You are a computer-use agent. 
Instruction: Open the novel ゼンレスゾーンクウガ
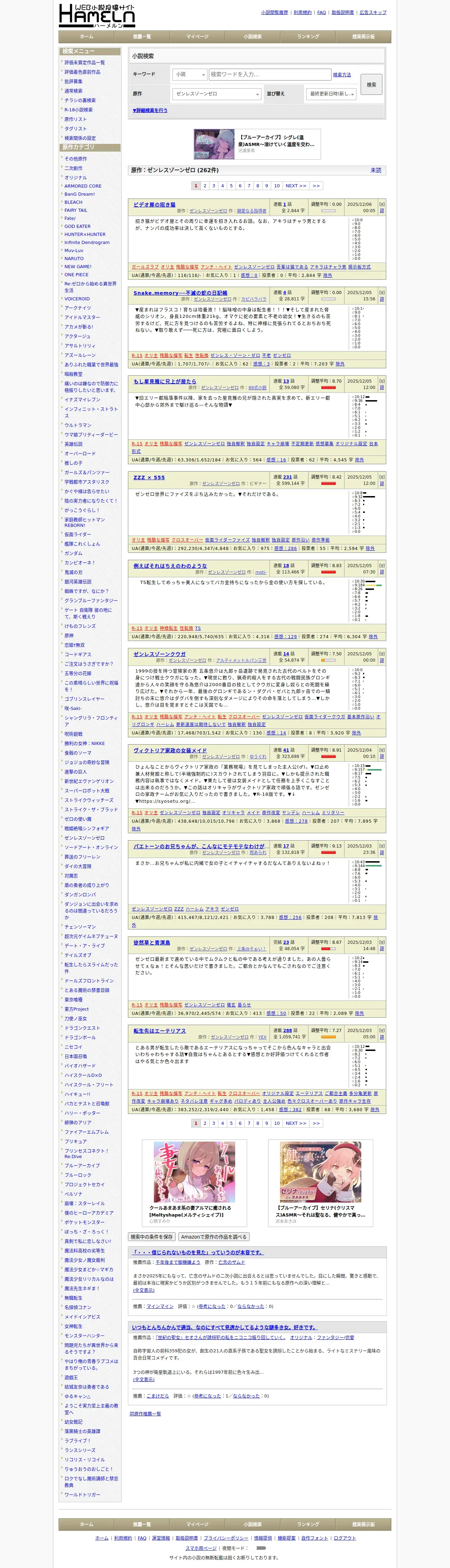pyautogui.click(x=160, y=654)
